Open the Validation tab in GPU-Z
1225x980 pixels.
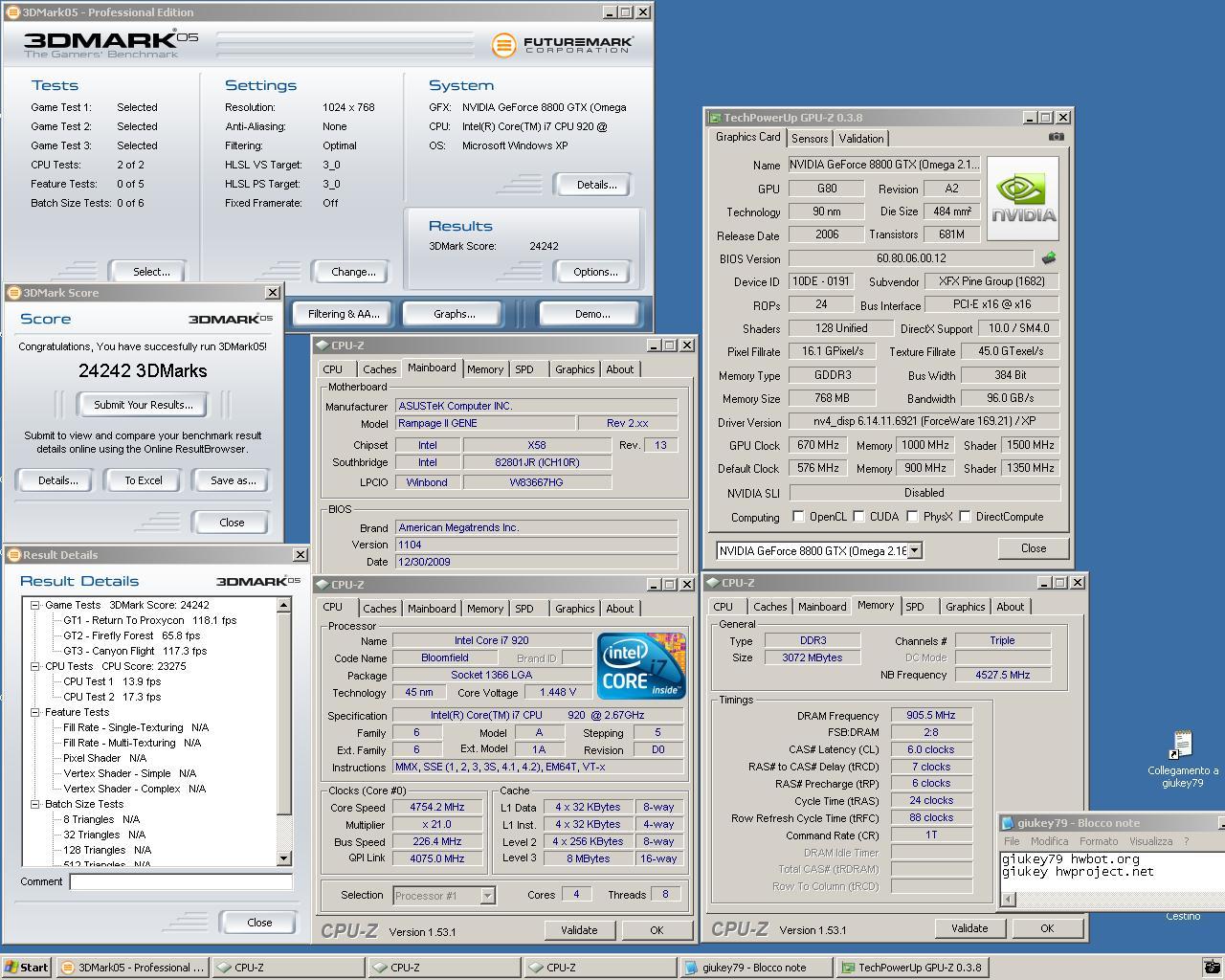pos(861,139)
